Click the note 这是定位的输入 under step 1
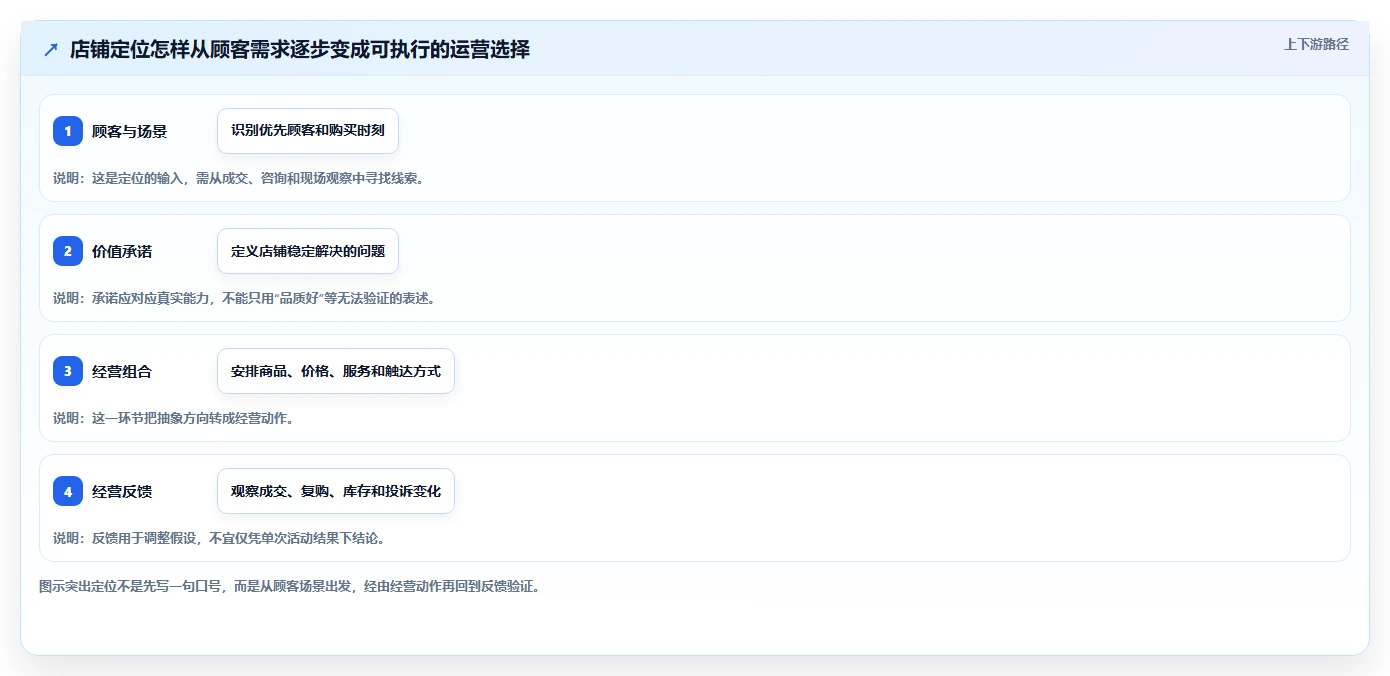This screenshot has height=676, width=1390. tap(239, 178)
